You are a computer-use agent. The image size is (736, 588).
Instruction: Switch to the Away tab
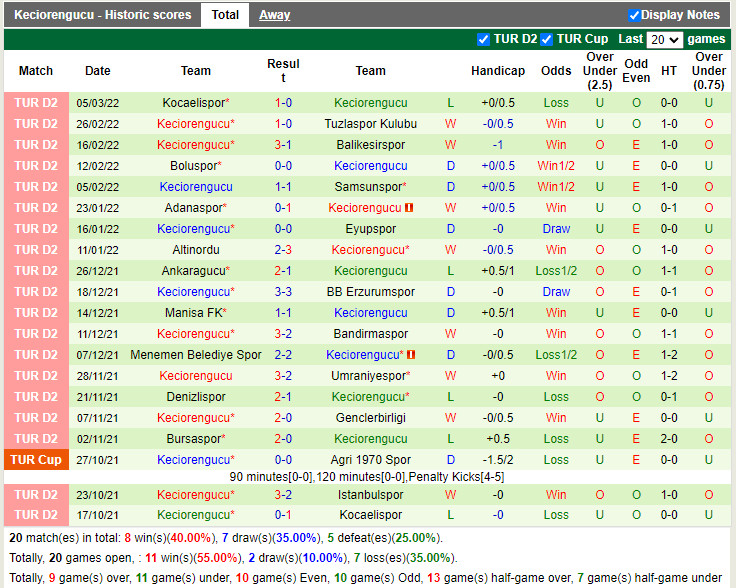click(274, 15)
